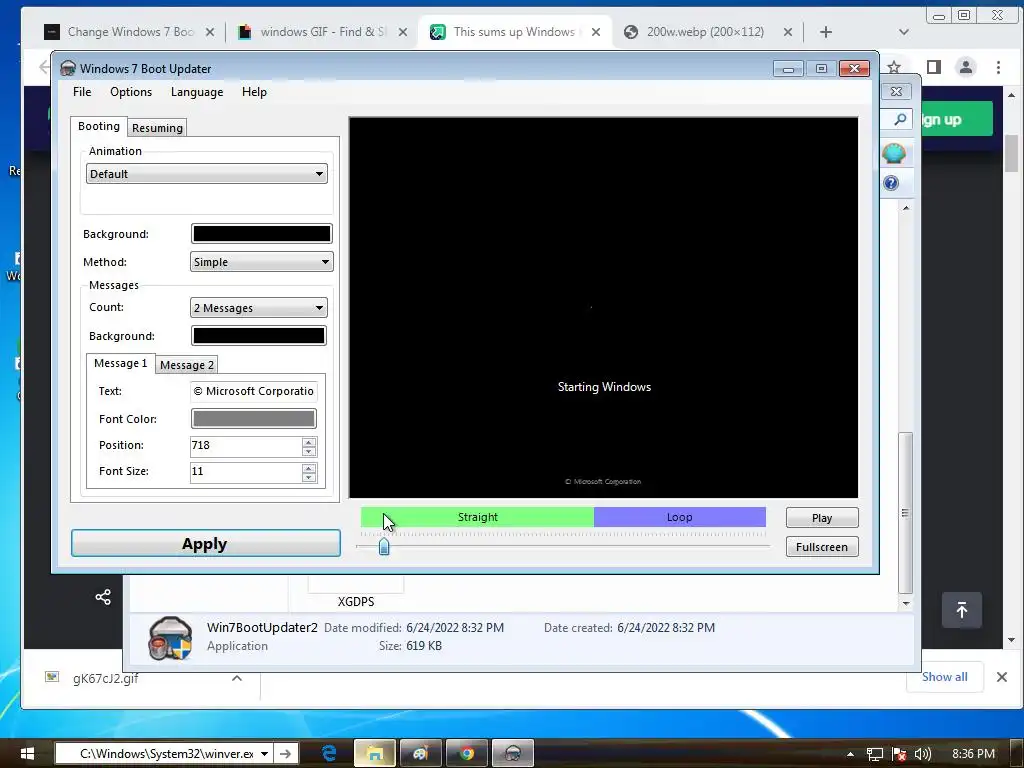Image resolution: width=1024 pixels, height=768 pixels.
Task: Open Edge from the taskbar
Action: coord(329,754)
